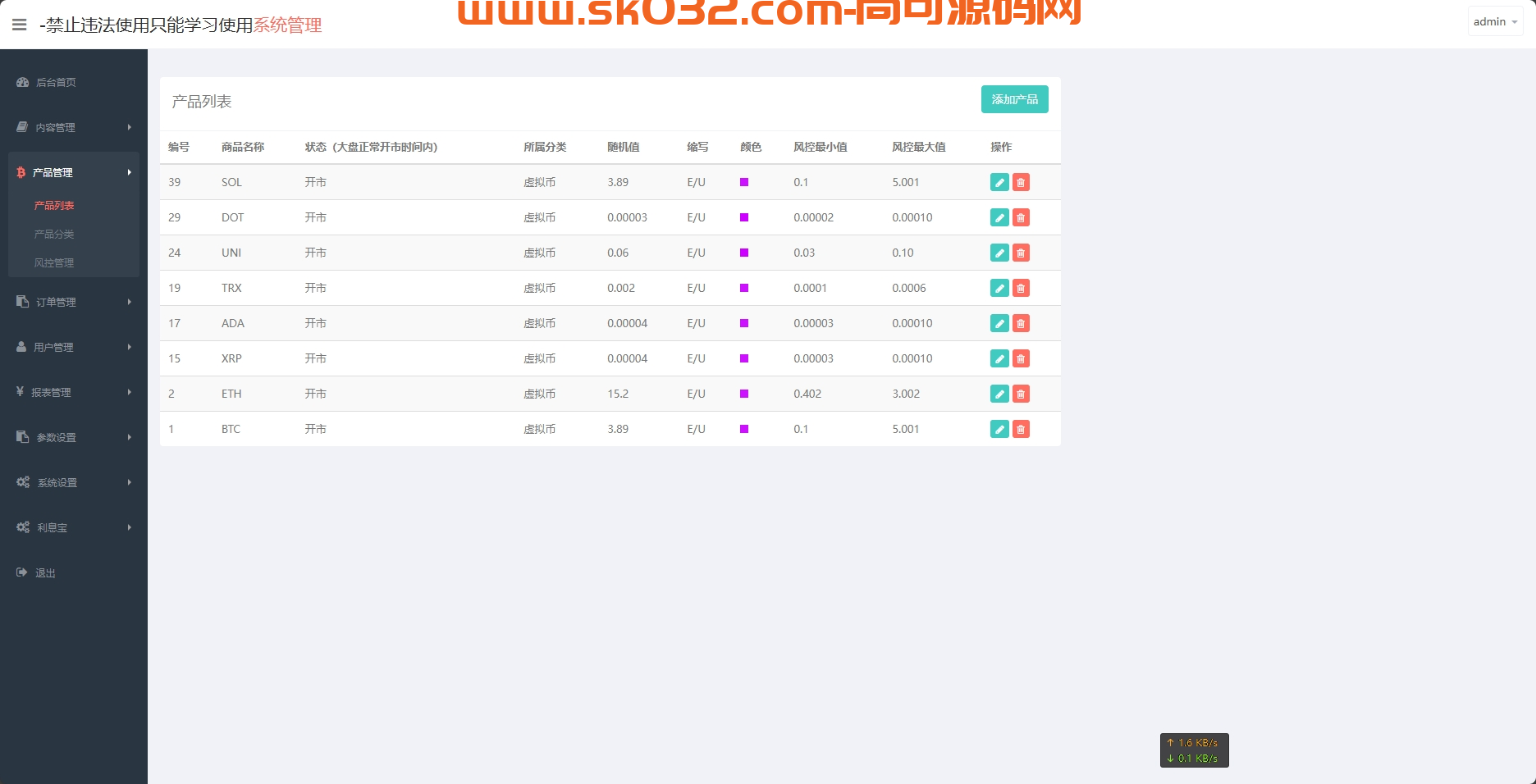
Task: Delete the DOT product row
Action: [x=1021, y=217]
